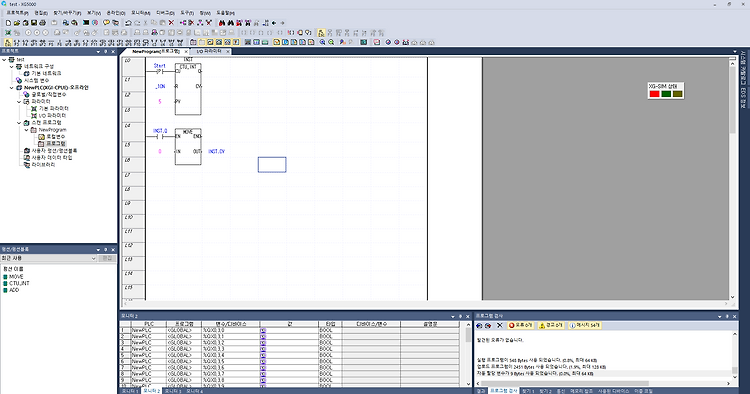Collapse the NewProgram tree node
The width and height of the screenshot is (750, 394).
tap(26, 130)
